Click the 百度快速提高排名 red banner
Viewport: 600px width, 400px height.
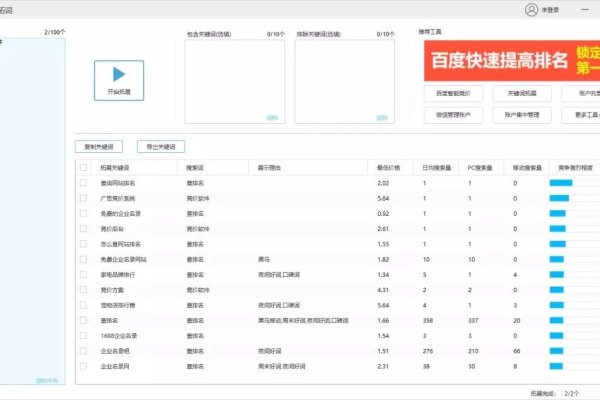point(512,60)
